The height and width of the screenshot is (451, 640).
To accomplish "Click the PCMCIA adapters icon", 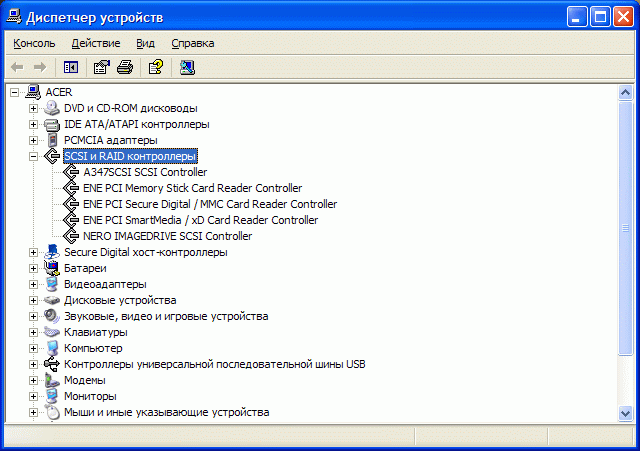I will (52, 140).
